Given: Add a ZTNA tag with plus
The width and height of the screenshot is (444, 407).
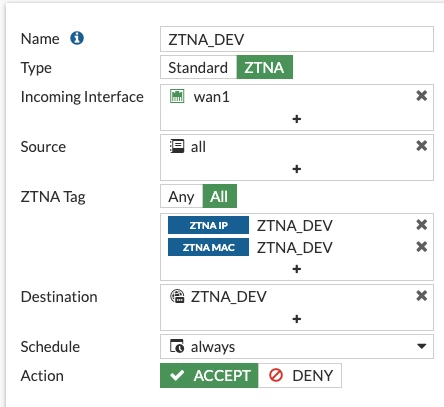Looking at the screenshot, I should tap(297, 269).
